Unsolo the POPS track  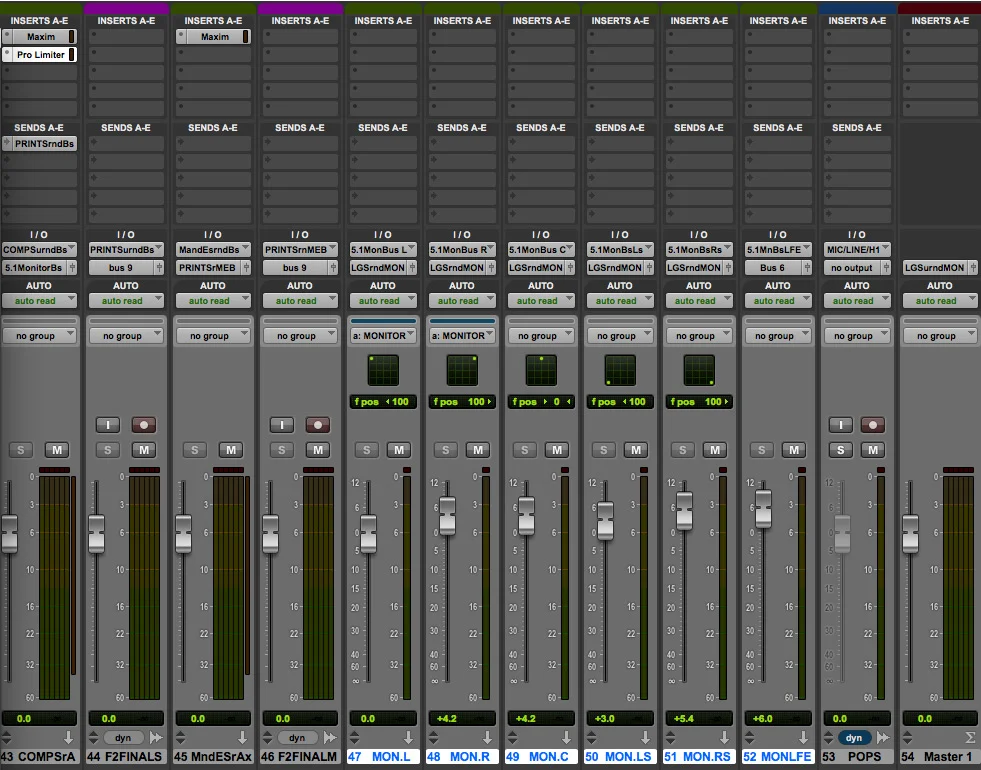pos(841,450)
